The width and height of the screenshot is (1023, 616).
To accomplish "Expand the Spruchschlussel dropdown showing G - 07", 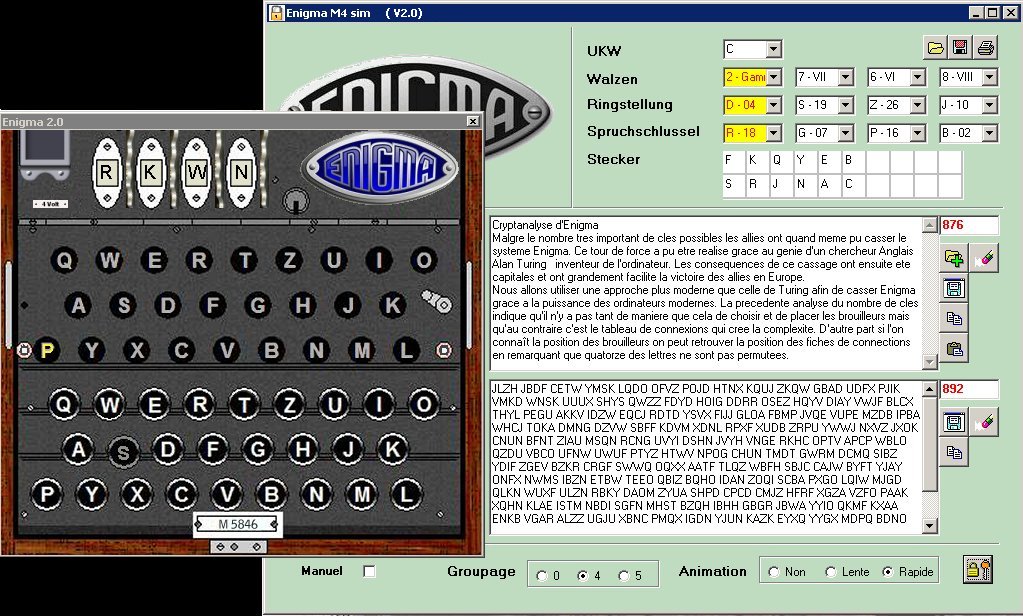I will coord(846,133).
